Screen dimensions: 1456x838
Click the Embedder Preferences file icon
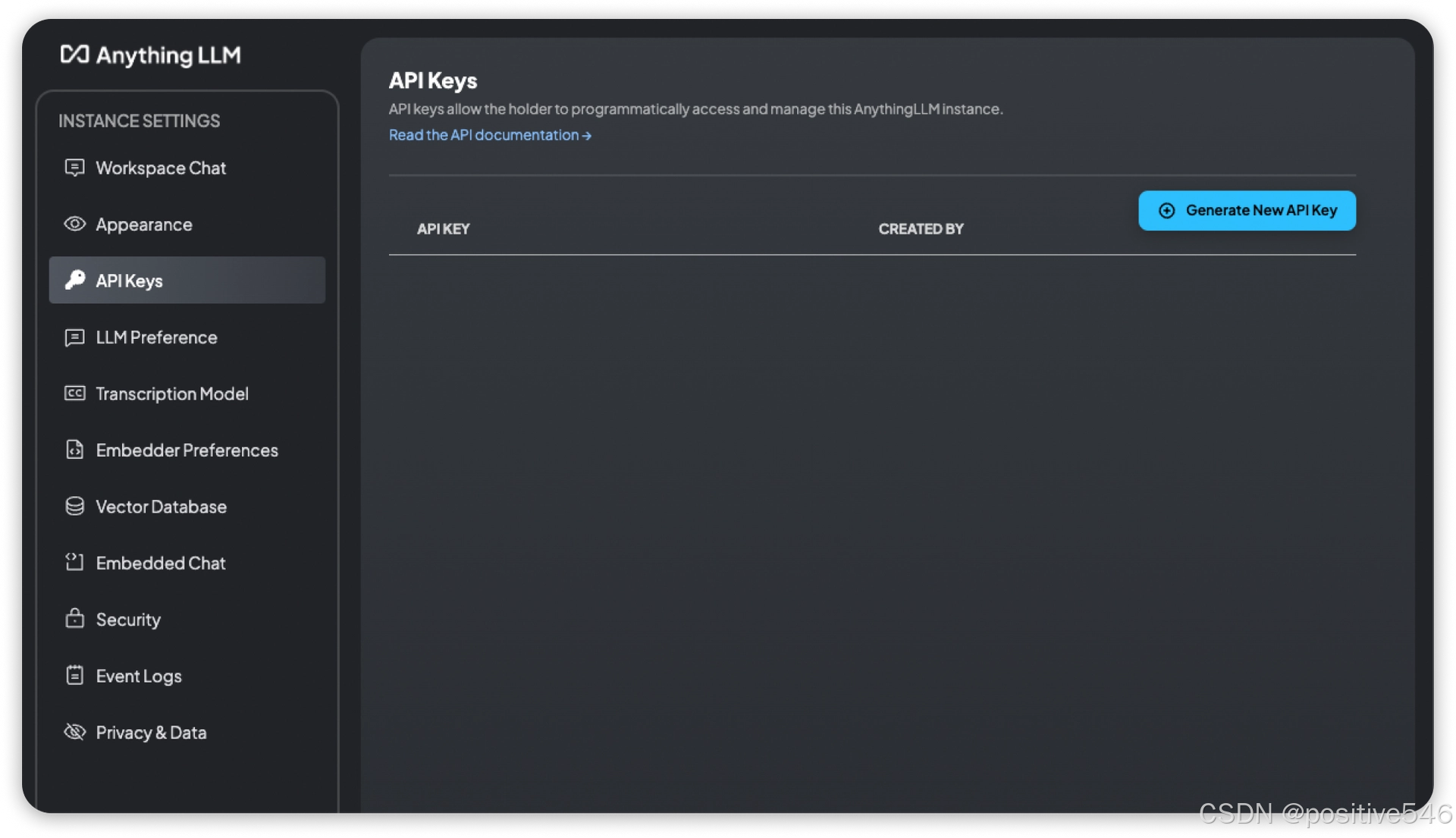click(x=74, y=450)
